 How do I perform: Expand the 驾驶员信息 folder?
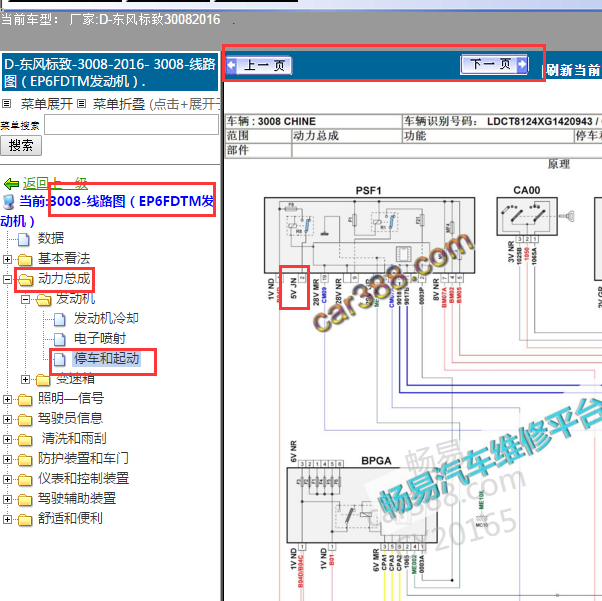7,419
